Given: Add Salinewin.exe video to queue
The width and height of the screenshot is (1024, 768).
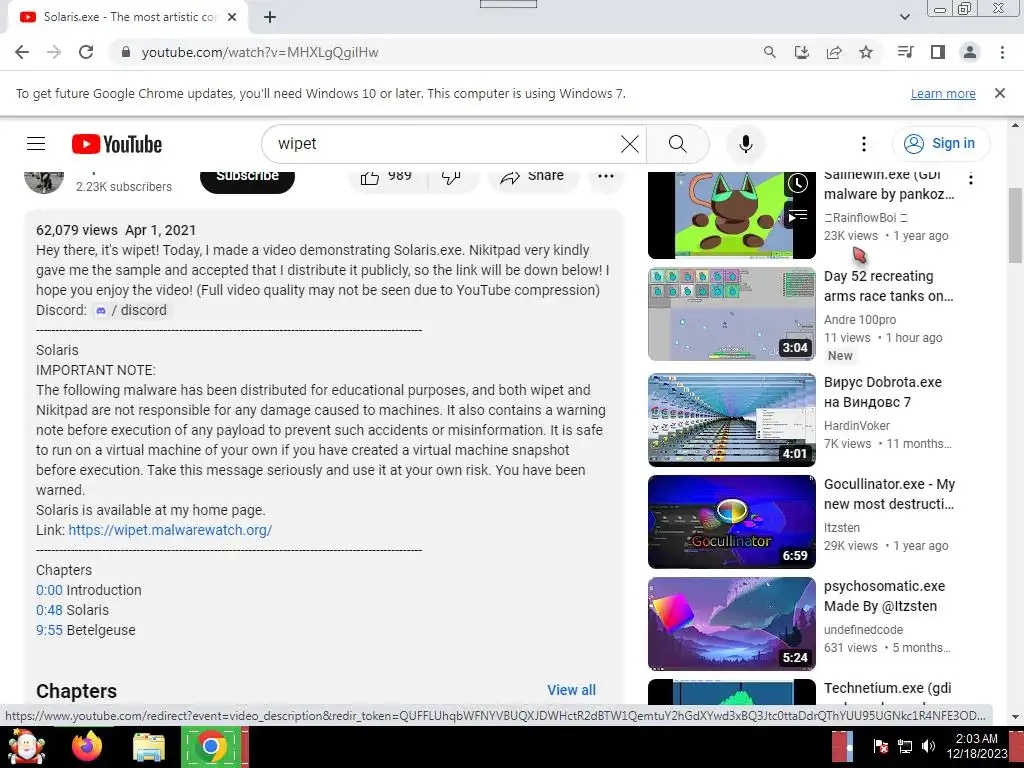Looking at the screenshot, I should (x=797, y=216).
